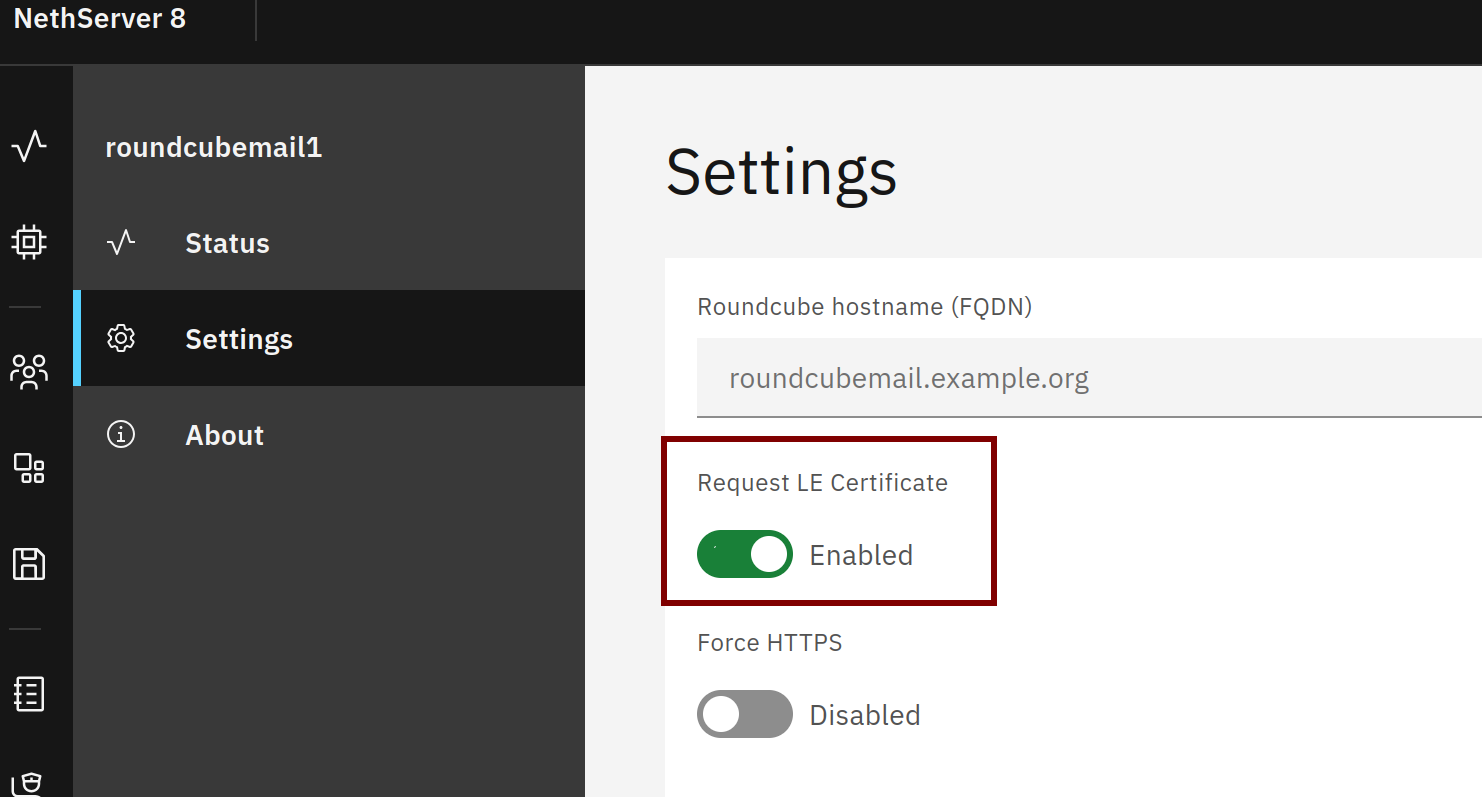Click the Settings page heading
The width and height of the screenshot is (1482, 797).
[x=782, y=173]
